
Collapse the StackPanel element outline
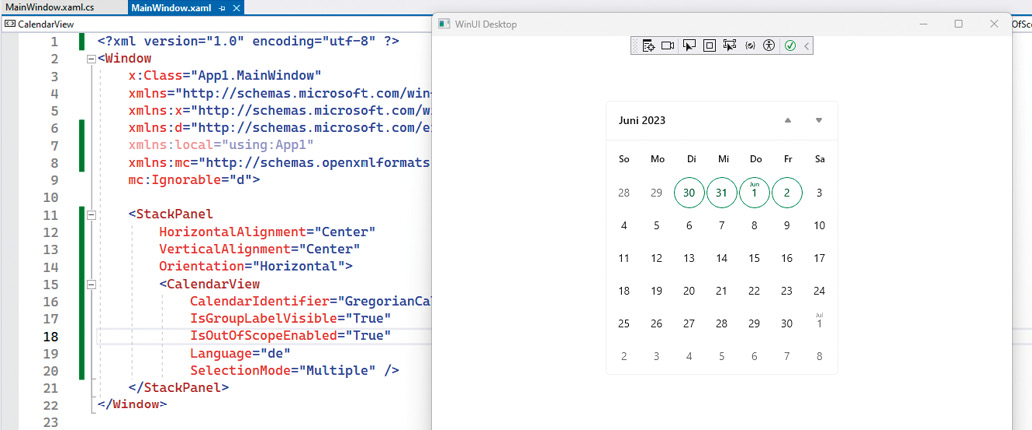pos(91,214)
